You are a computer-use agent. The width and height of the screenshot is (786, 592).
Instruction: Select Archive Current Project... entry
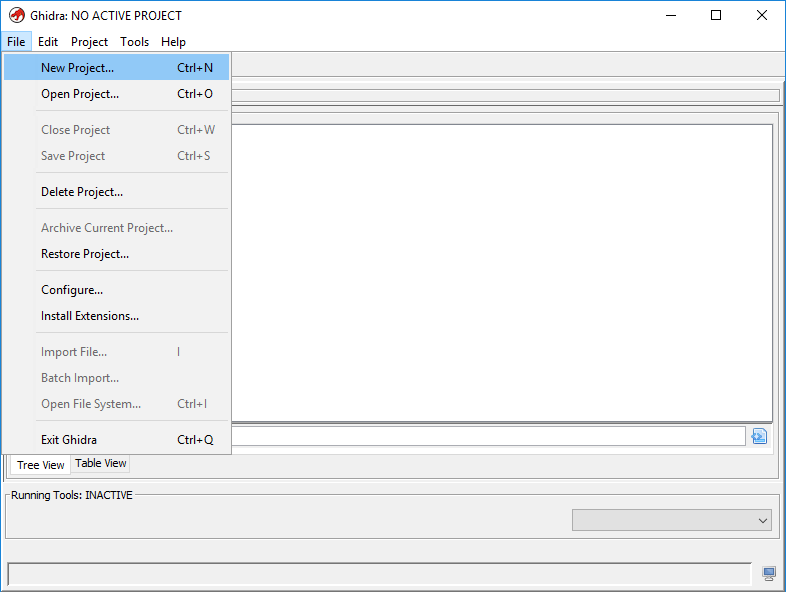[116, 228]
